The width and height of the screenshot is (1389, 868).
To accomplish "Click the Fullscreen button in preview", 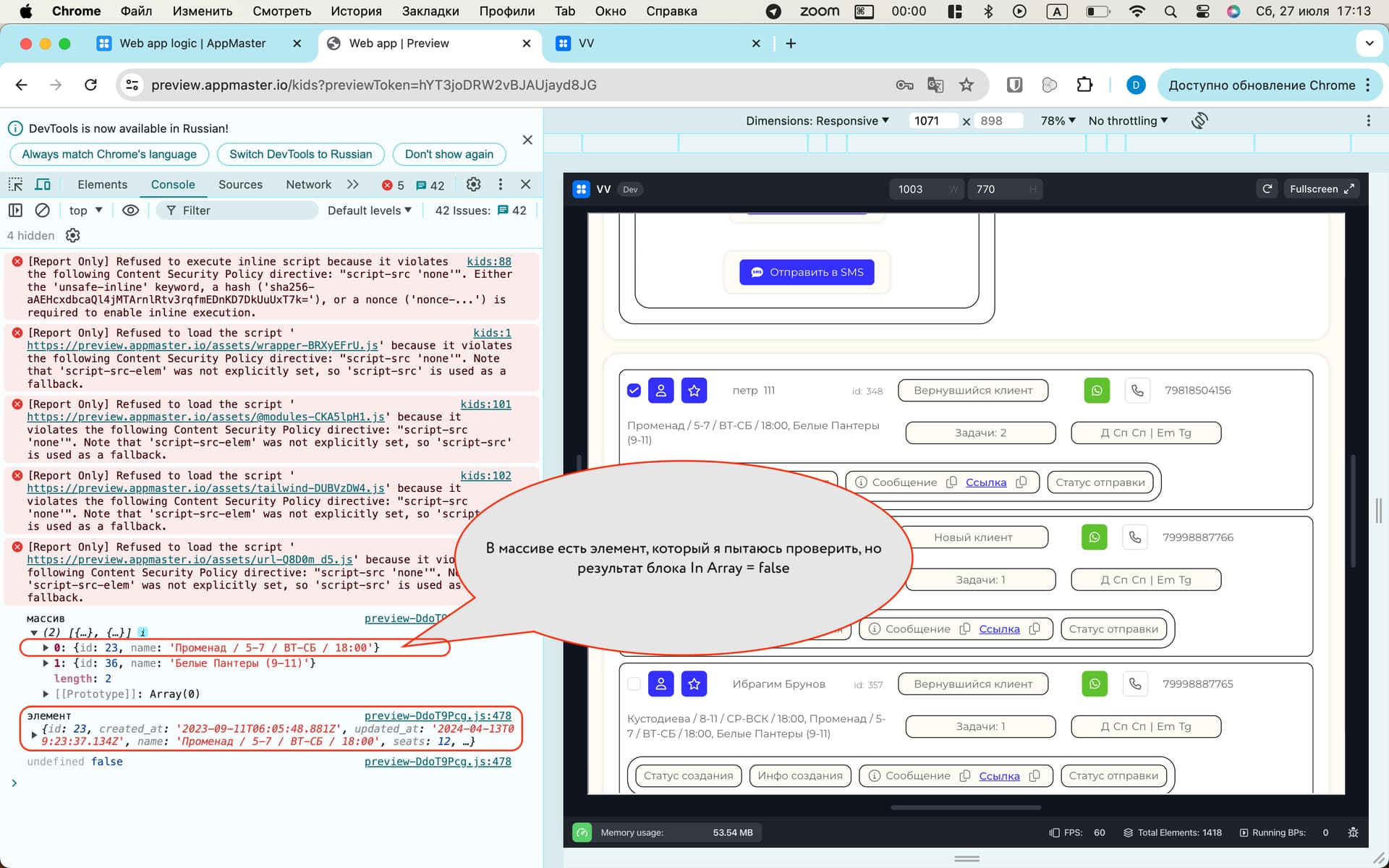I will tap(1321, 189).
